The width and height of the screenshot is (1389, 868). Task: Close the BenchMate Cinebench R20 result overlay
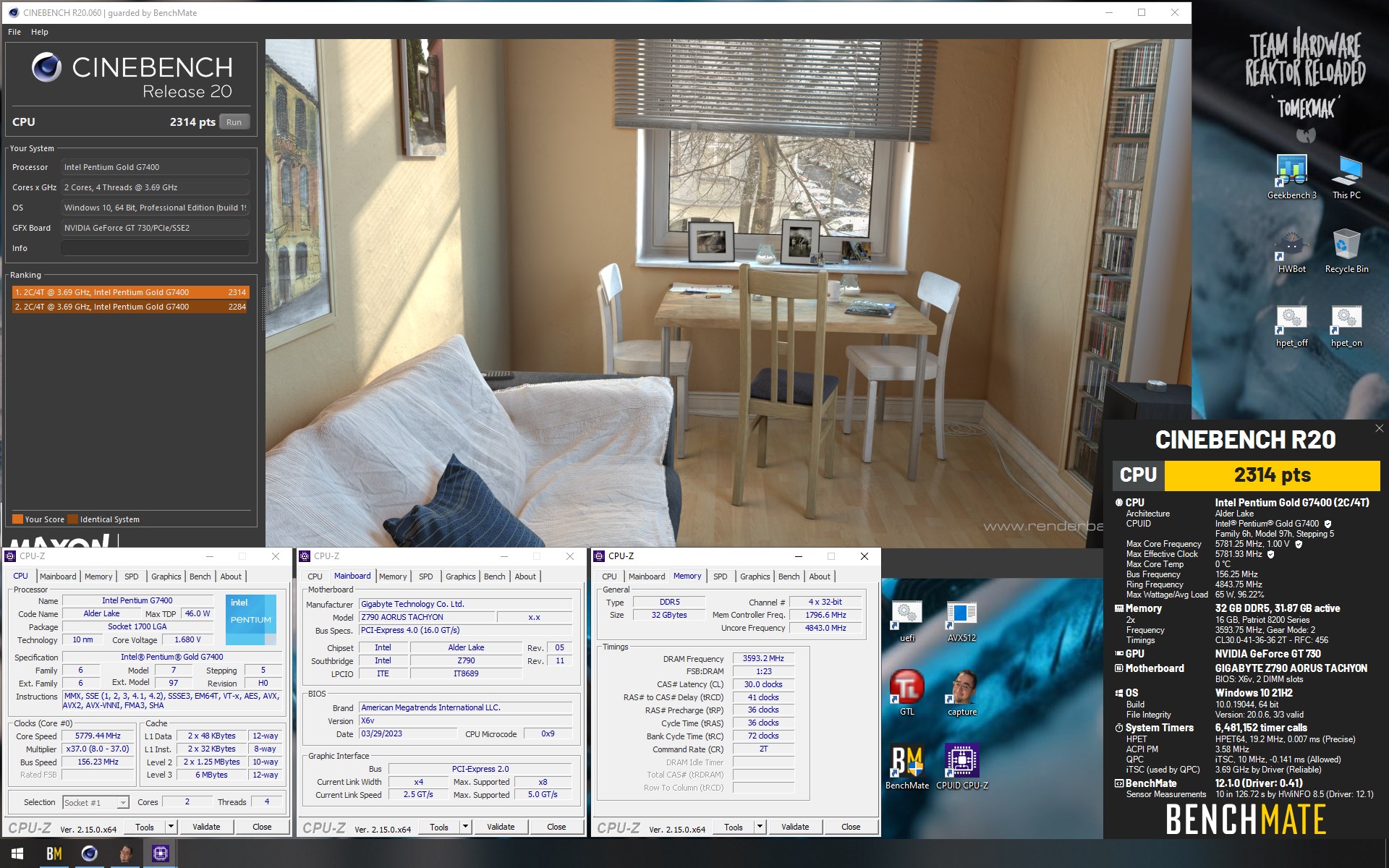pos(1379,428)
